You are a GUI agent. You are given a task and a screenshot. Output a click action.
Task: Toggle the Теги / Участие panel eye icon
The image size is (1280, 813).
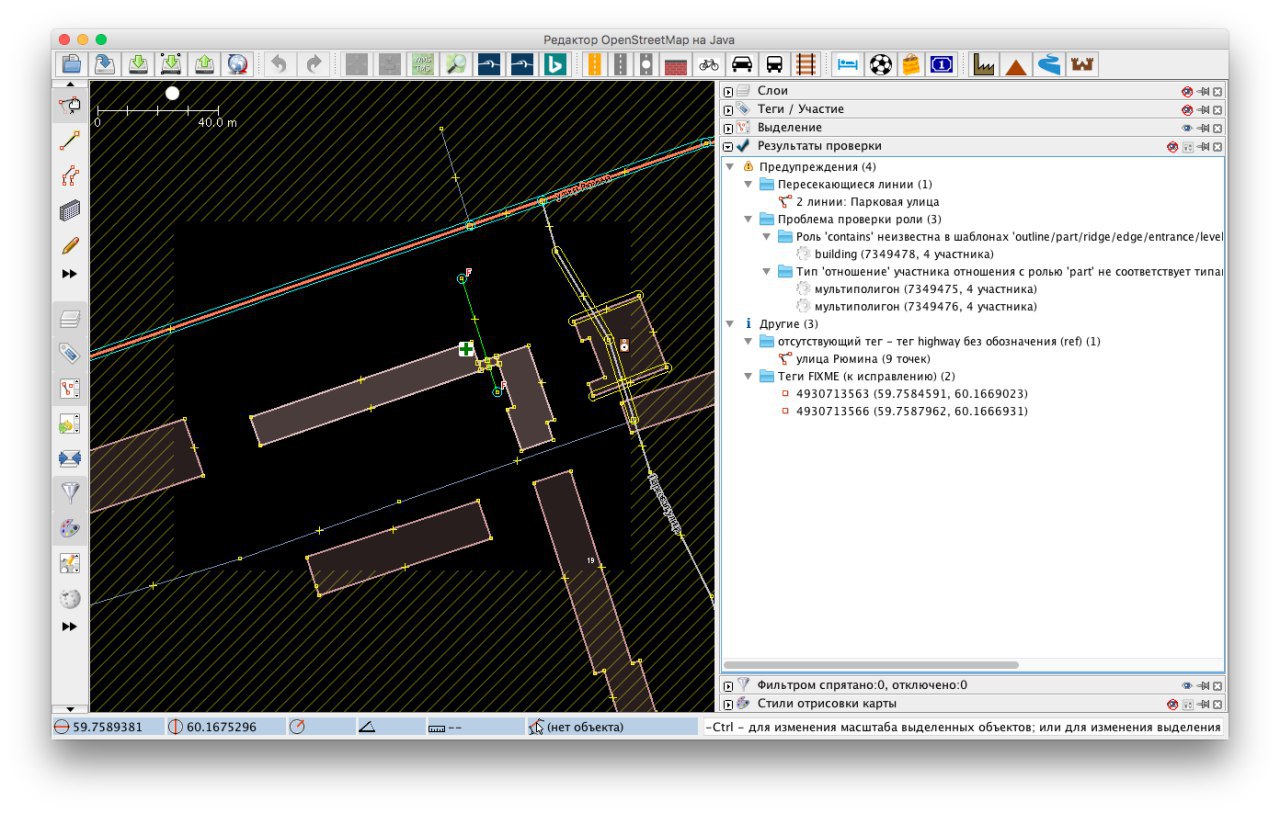click(x=1187, y=110)
